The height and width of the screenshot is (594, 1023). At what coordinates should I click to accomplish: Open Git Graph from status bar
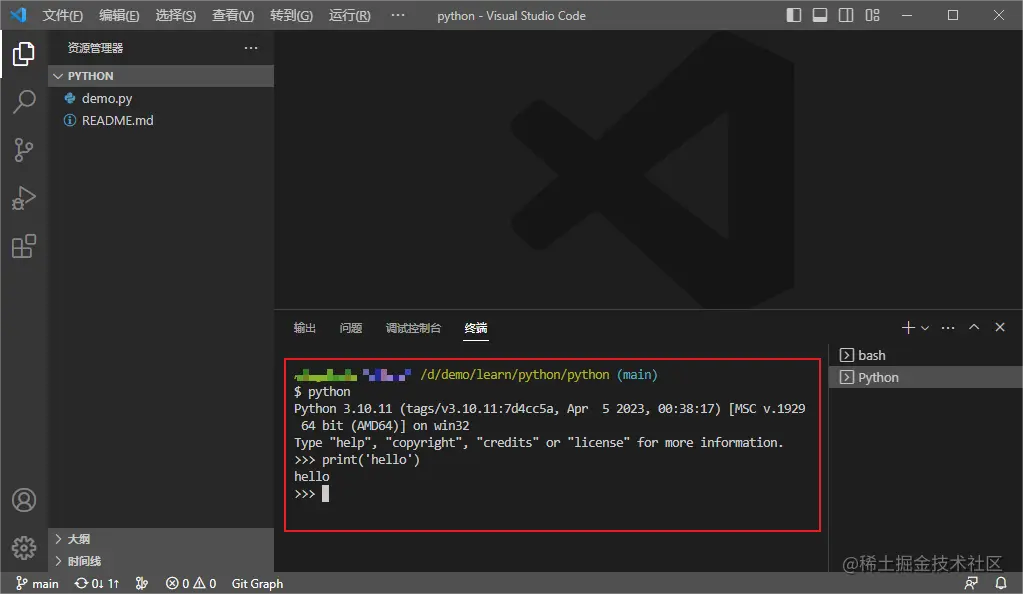click(257, 584)
